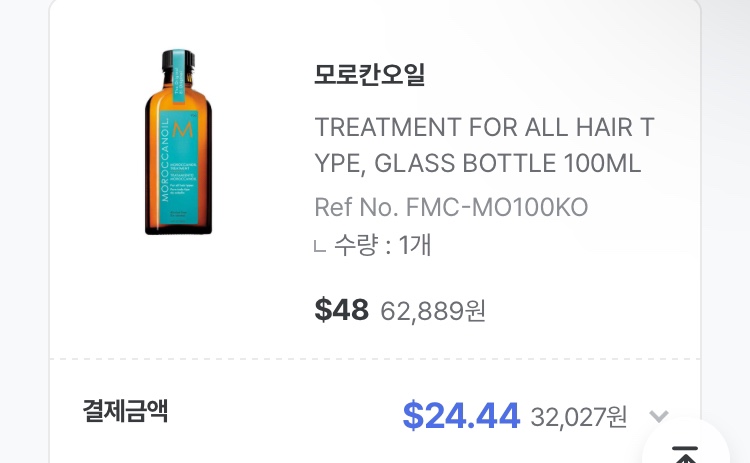
Task: Tap the M logo on the bottle label
Action: click(x=182, y=129)
